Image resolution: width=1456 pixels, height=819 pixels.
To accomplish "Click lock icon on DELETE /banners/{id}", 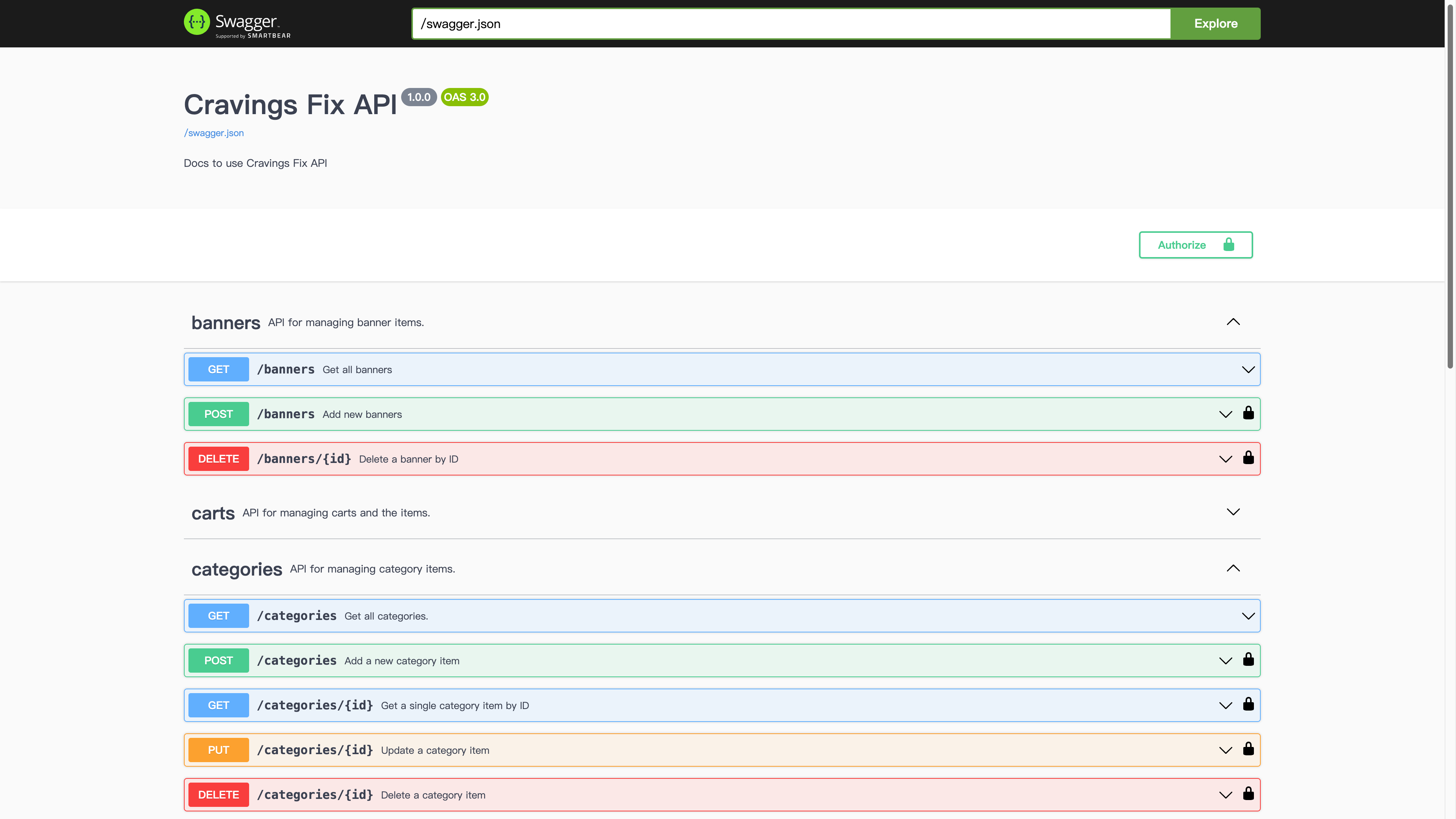I will [x=1248, y=458].
